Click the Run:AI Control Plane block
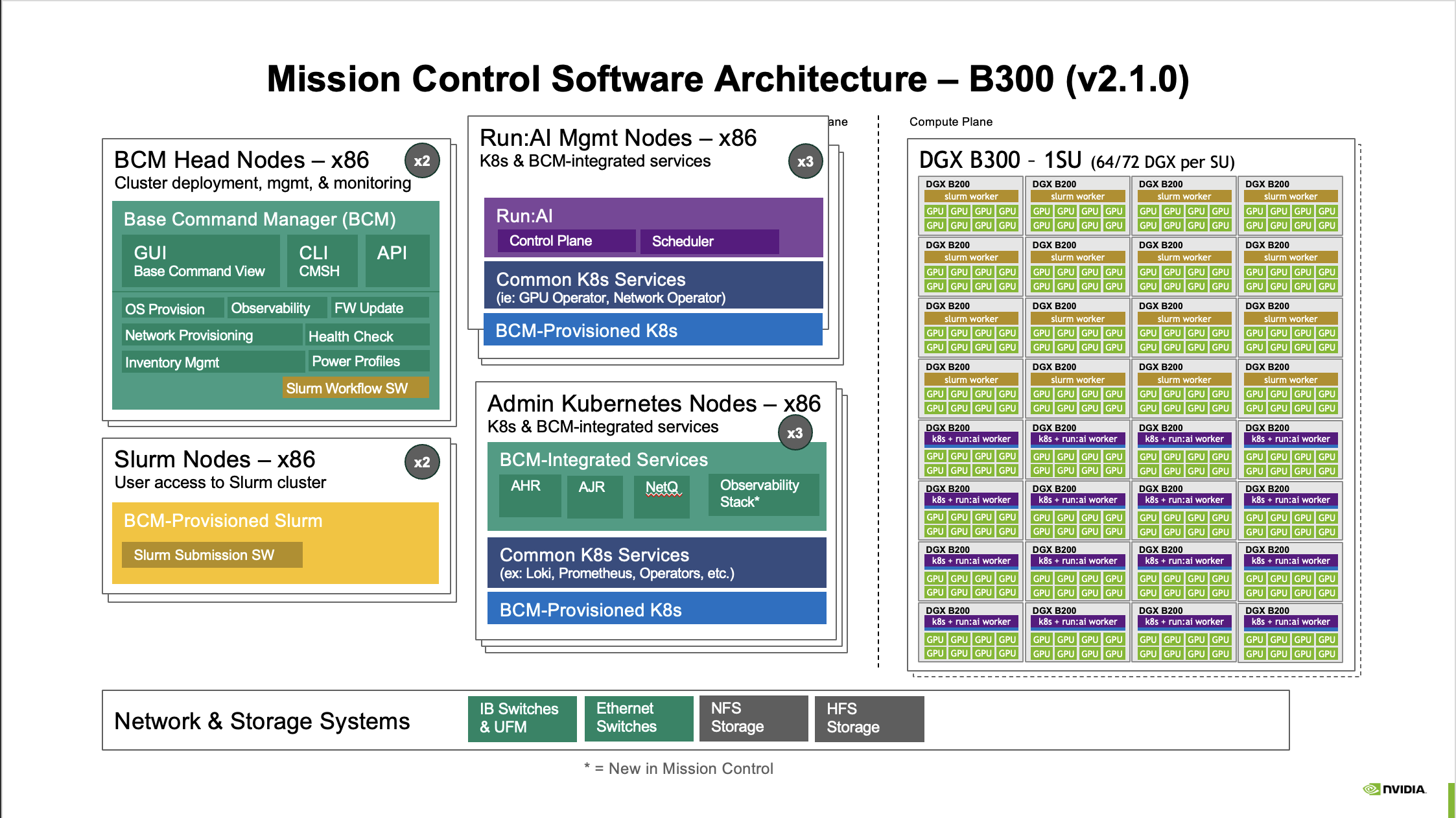Screen dimensions: 1456x818 coord(566,241)
